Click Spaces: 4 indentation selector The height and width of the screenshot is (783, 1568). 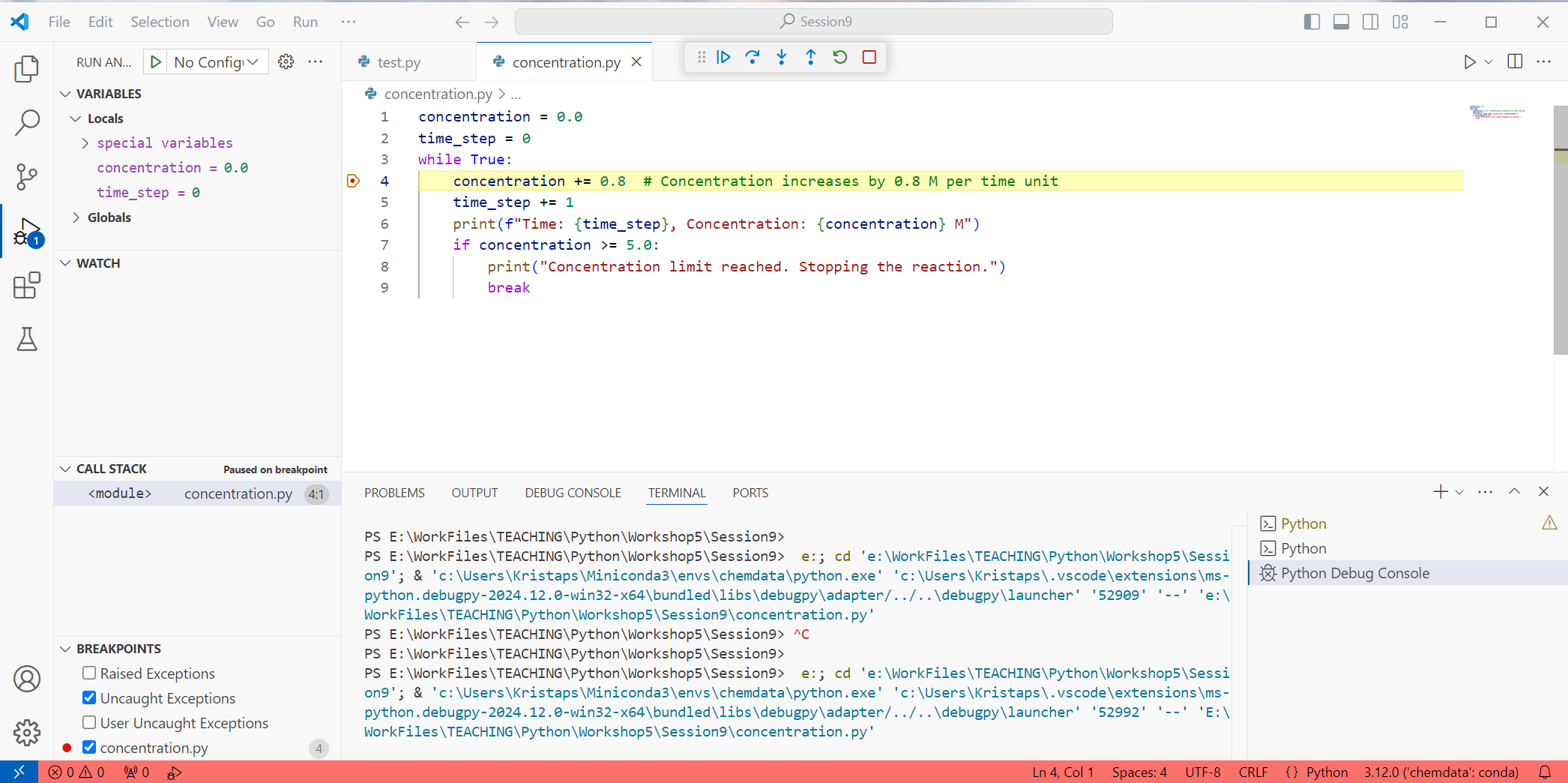click(x=1139, y=772)
